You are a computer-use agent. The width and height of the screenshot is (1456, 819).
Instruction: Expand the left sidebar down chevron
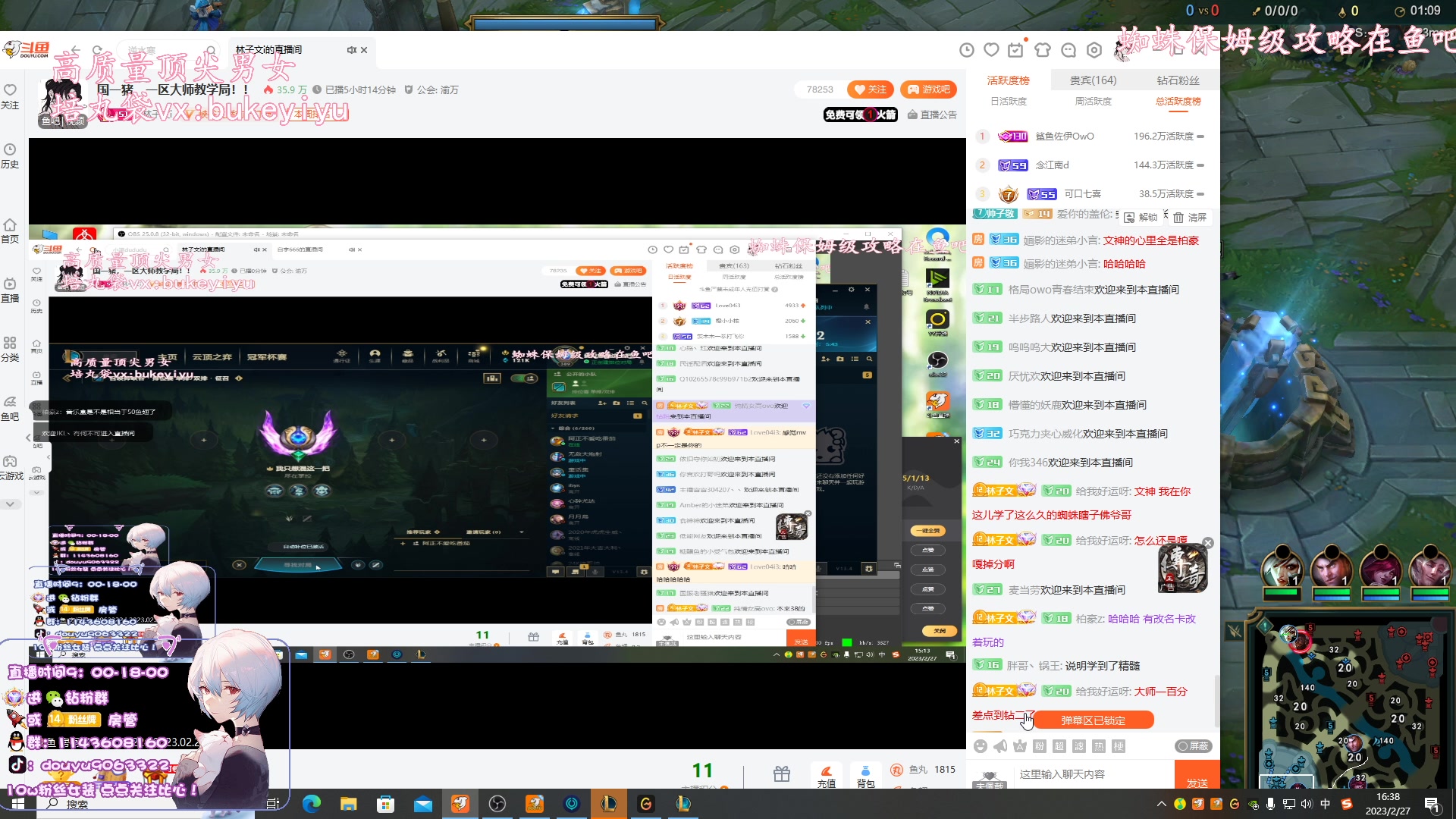pos(10,504)
